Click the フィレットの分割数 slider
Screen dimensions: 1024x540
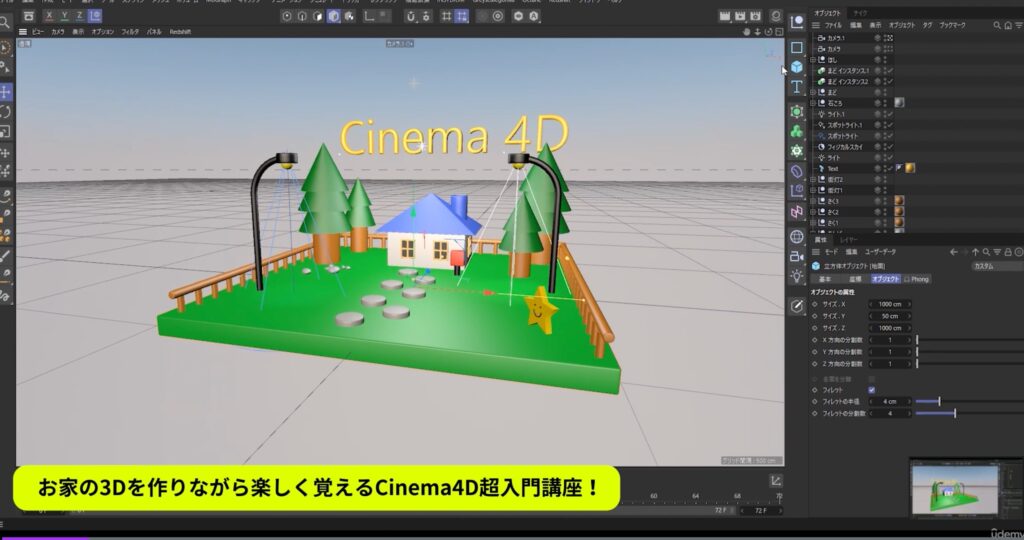(969, 413)
